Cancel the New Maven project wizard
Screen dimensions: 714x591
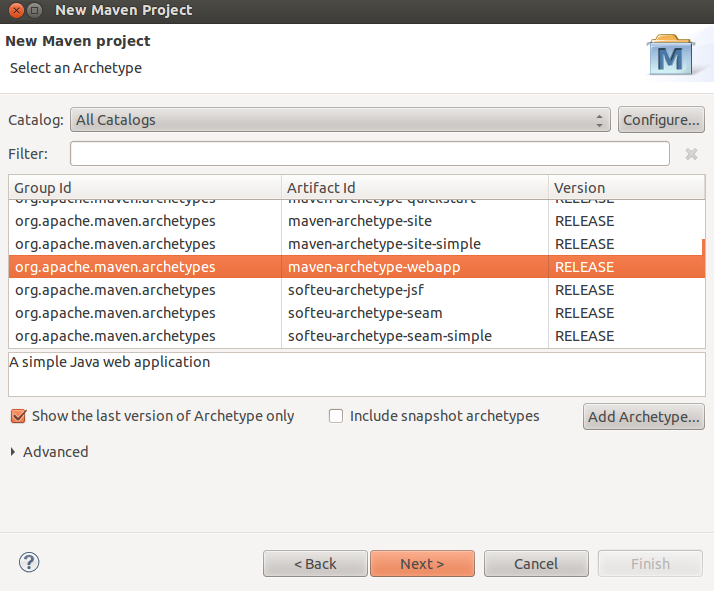point(535,564)
